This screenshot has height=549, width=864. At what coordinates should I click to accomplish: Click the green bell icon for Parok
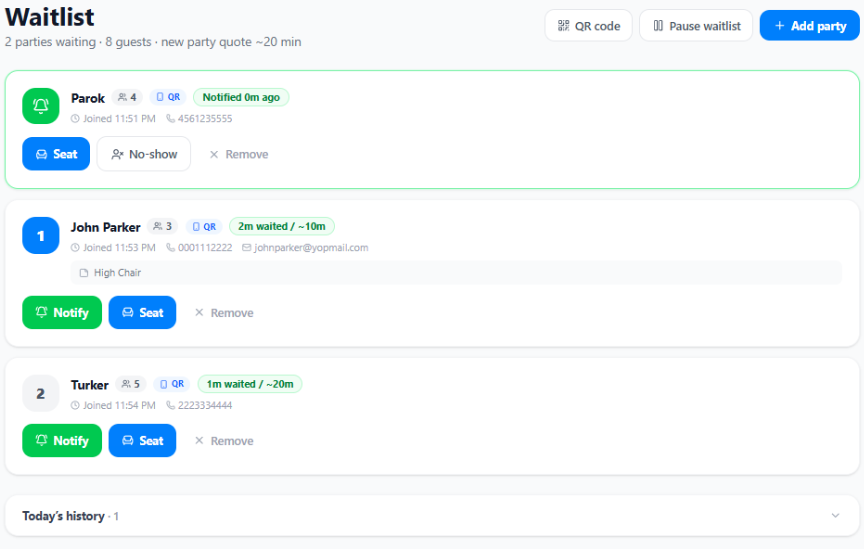click(41, 106)
